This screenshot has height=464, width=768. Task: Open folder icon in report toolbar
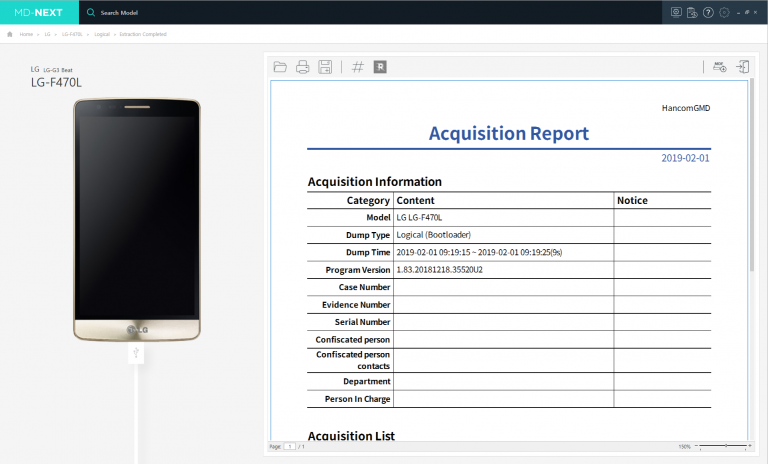coord(280,67)
